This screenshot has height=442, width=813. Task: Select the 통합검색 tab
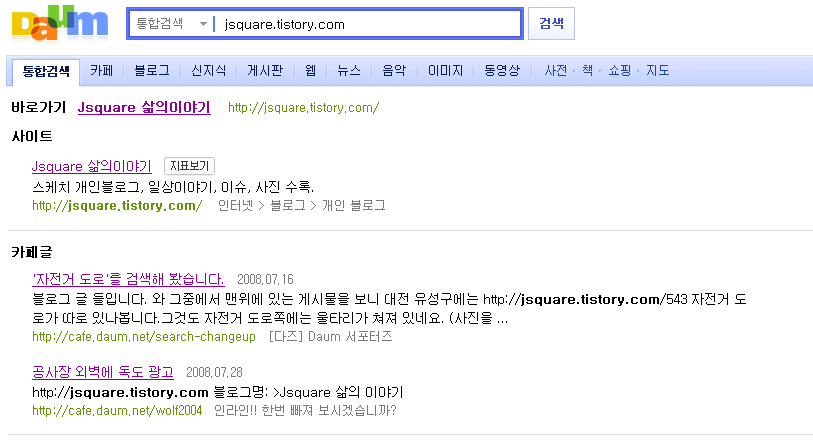click(46, 71)
